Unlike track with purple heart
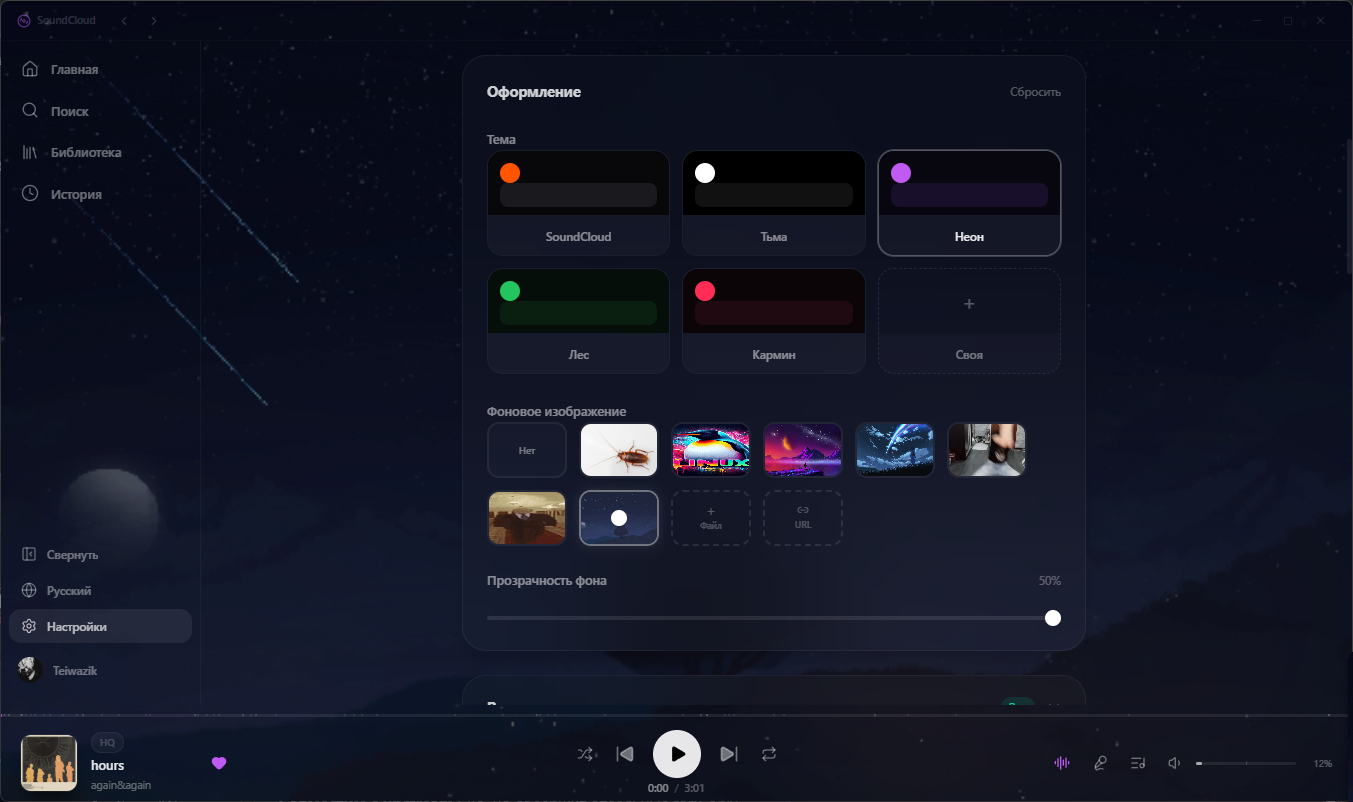Screen dimensions: 1353x802 tap(219, 763)
